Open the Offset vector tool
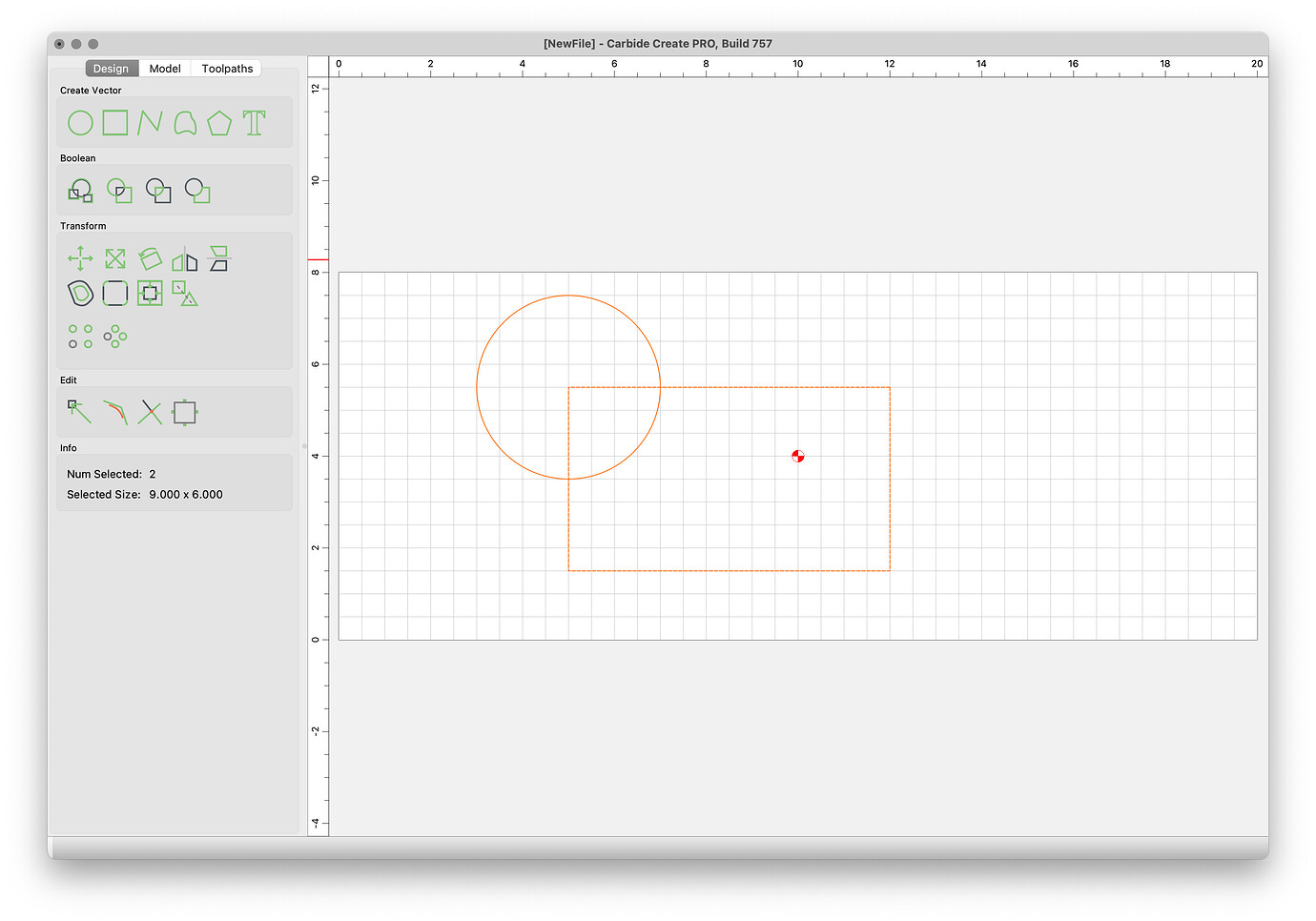The image size is (1316, 921). pos(81,293)
